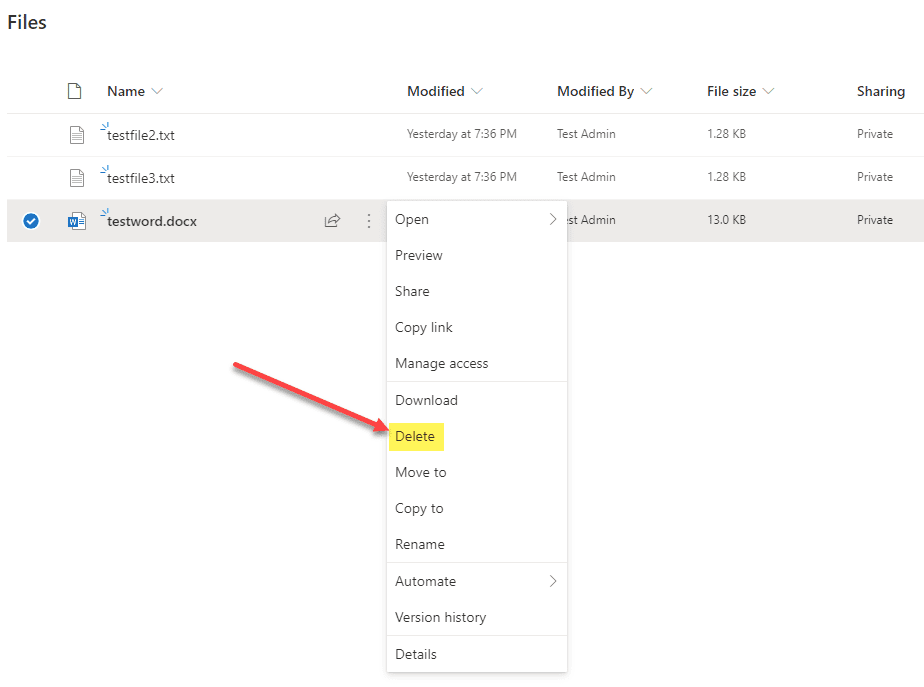Open the Modified column sort dropdown
The height and width of the screenshot is (687, 924).
click(478, 91)
